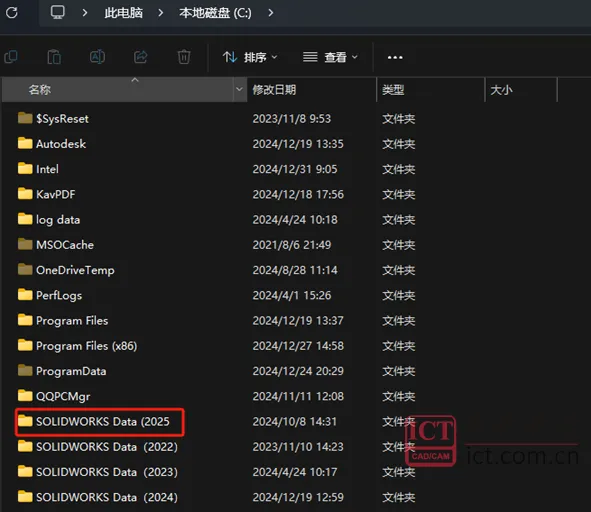Select the Intel folder
591x512 pixels.
click(x=38, y=169)
